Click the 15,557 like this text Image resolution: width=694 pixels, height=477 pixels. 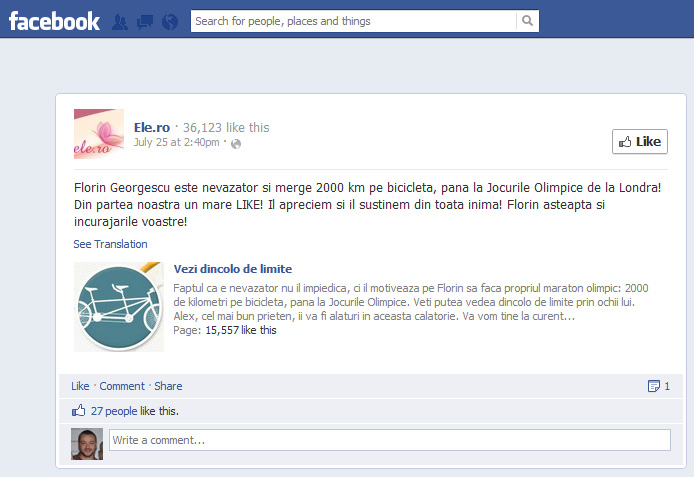coord(241,330)
